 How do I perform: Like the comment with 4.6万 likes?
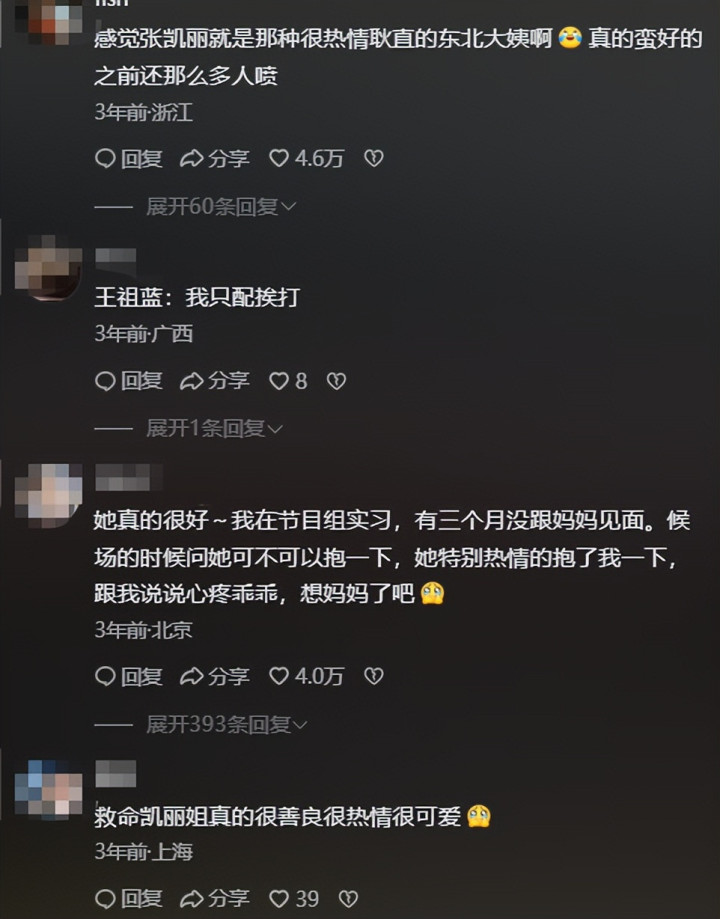[x=305, y=158]
